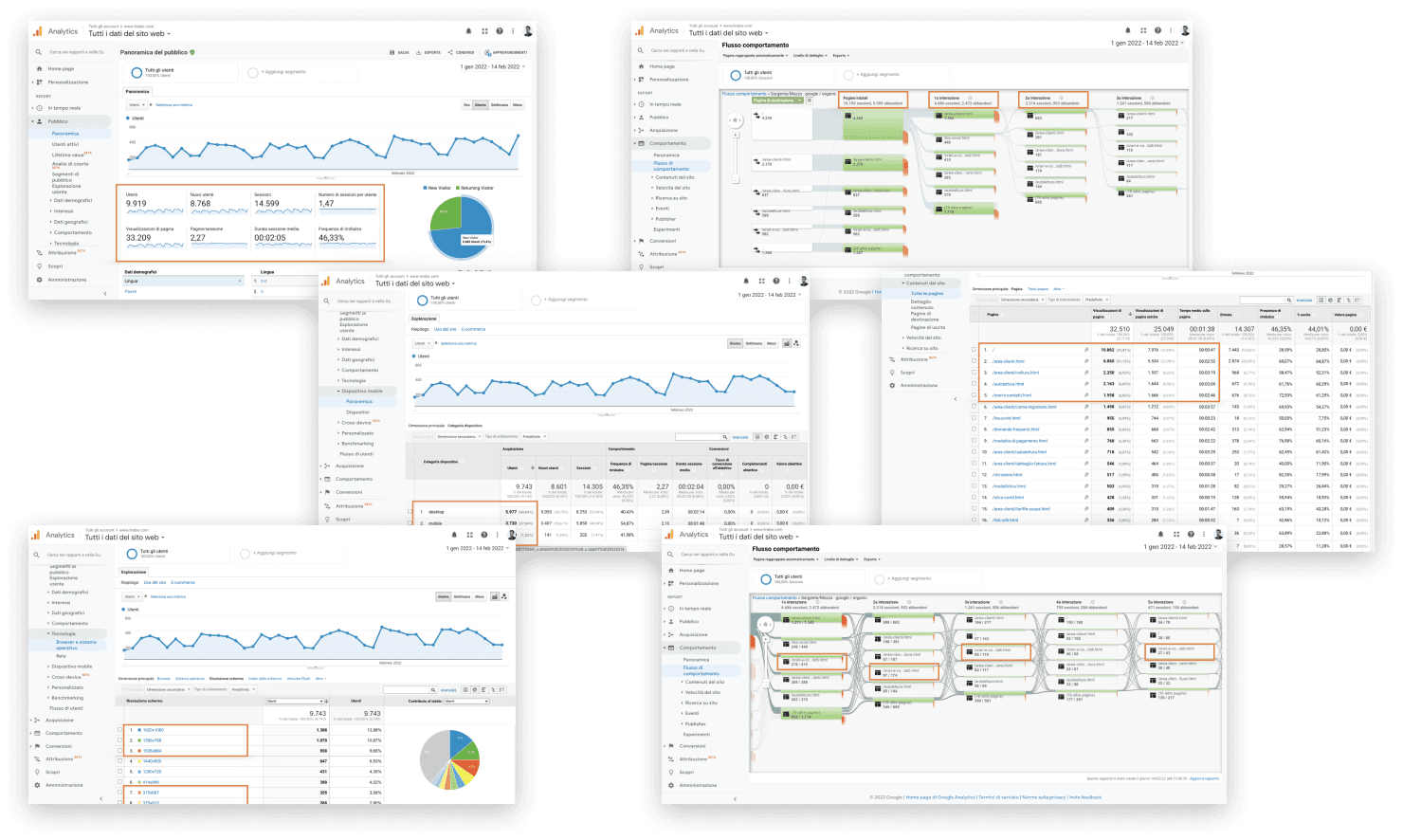Click the Invia feedback link
This screenshot has width=1403, height=840.
point(1085,796)
